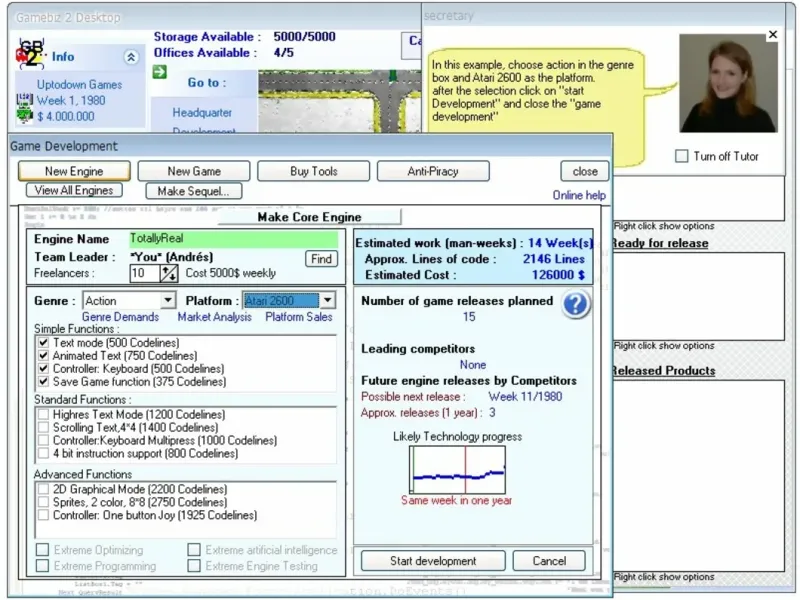This screenshot has height=600, width=800.
Task: Click the money balance icon
Action: [x=24, y=116]
